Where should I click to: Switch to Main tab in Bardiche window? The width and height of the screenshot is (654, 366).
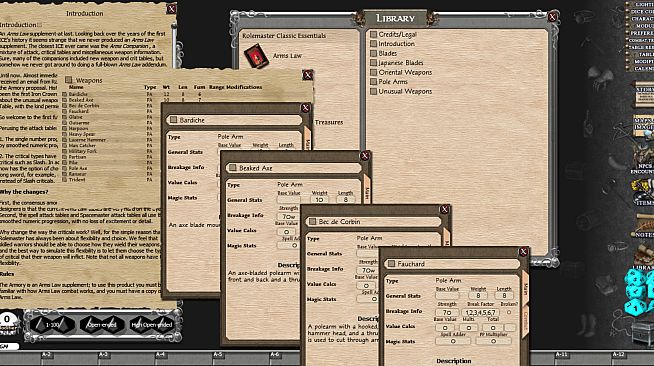[307, 139]
